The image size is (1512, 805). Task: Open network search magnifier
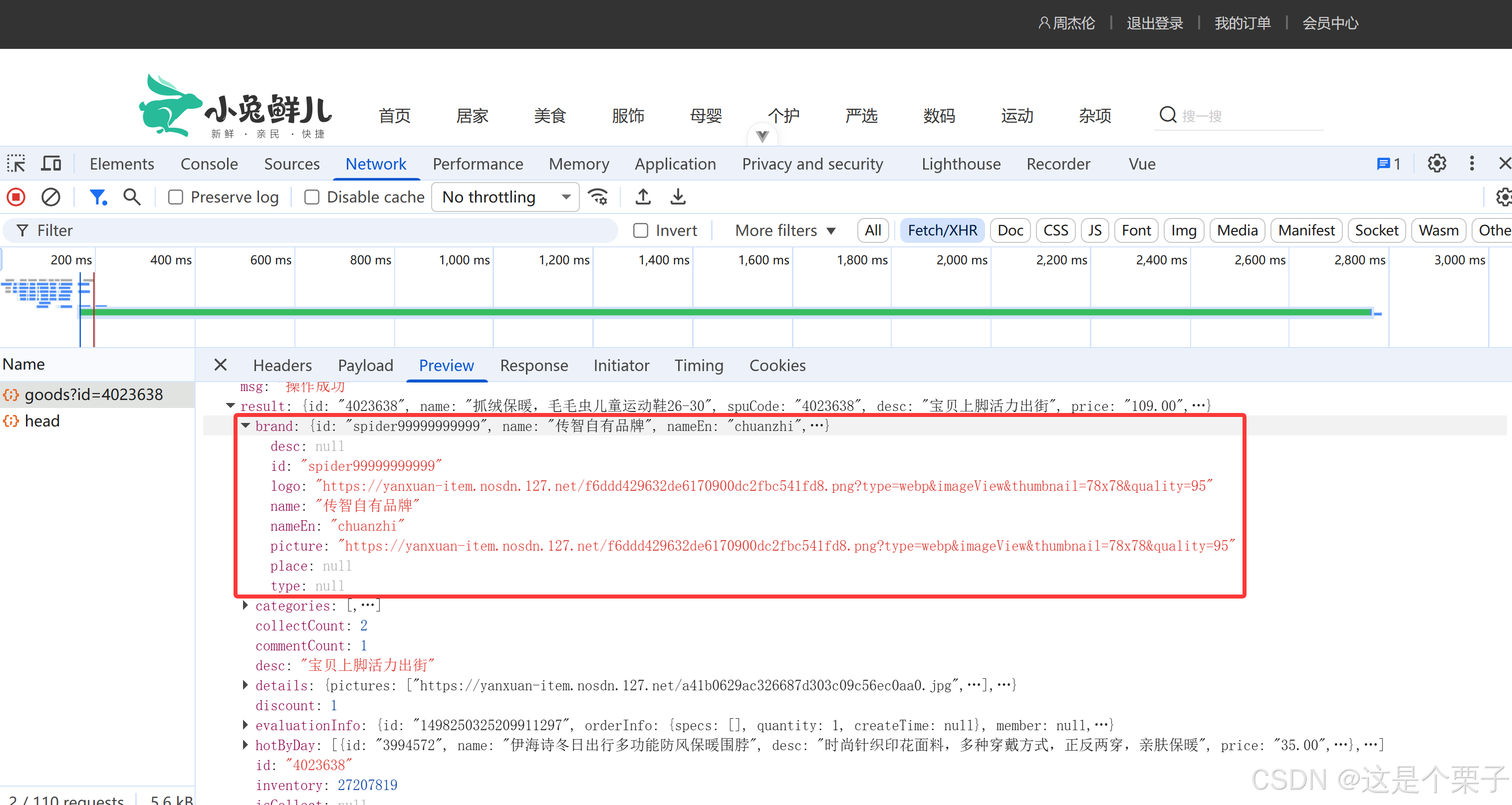pyautogui.click(x=132, y=197)
